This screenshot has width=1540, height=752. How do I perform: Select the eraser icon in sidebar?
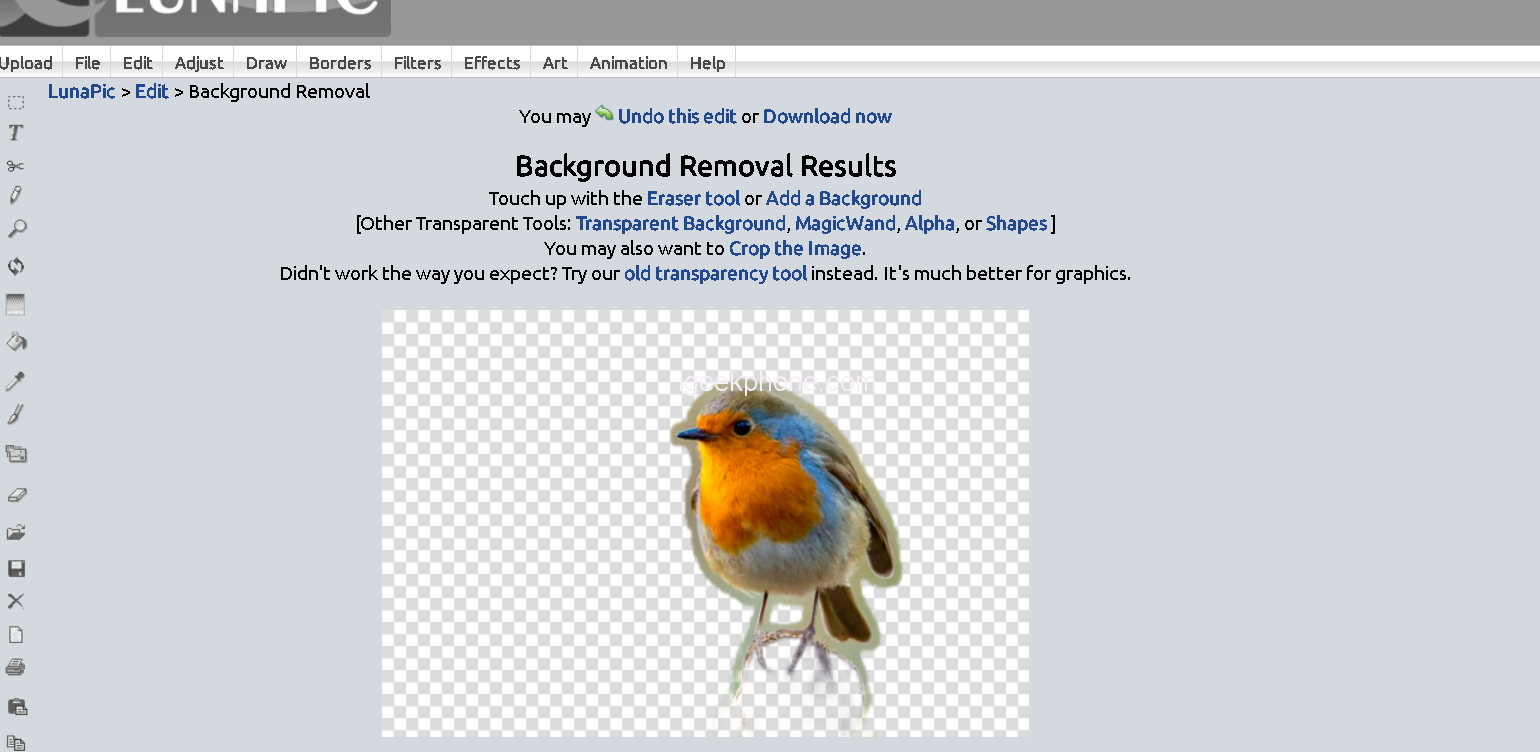click(16, 495)
